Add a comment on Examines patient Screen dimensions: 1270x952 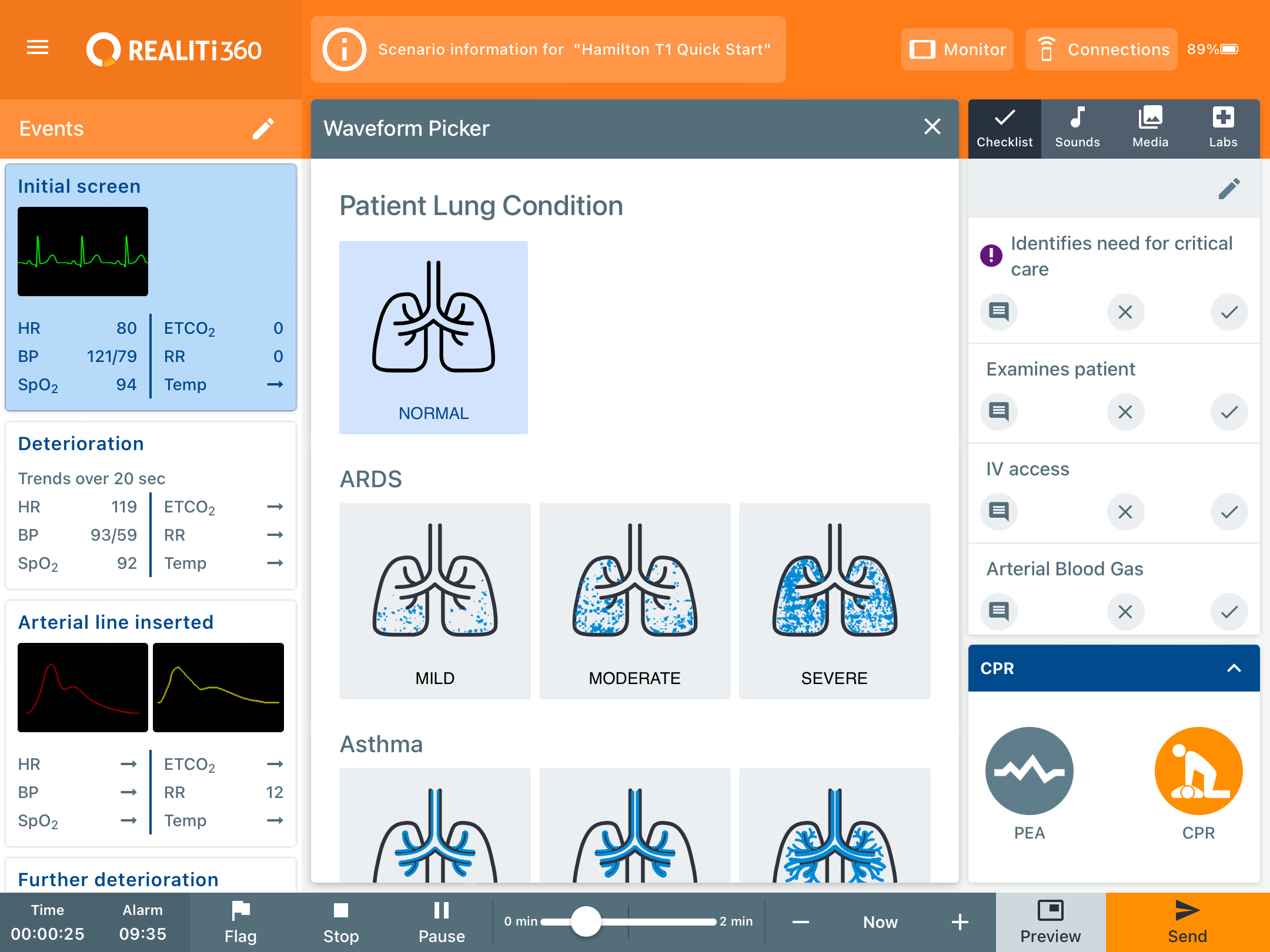(998, 412)
